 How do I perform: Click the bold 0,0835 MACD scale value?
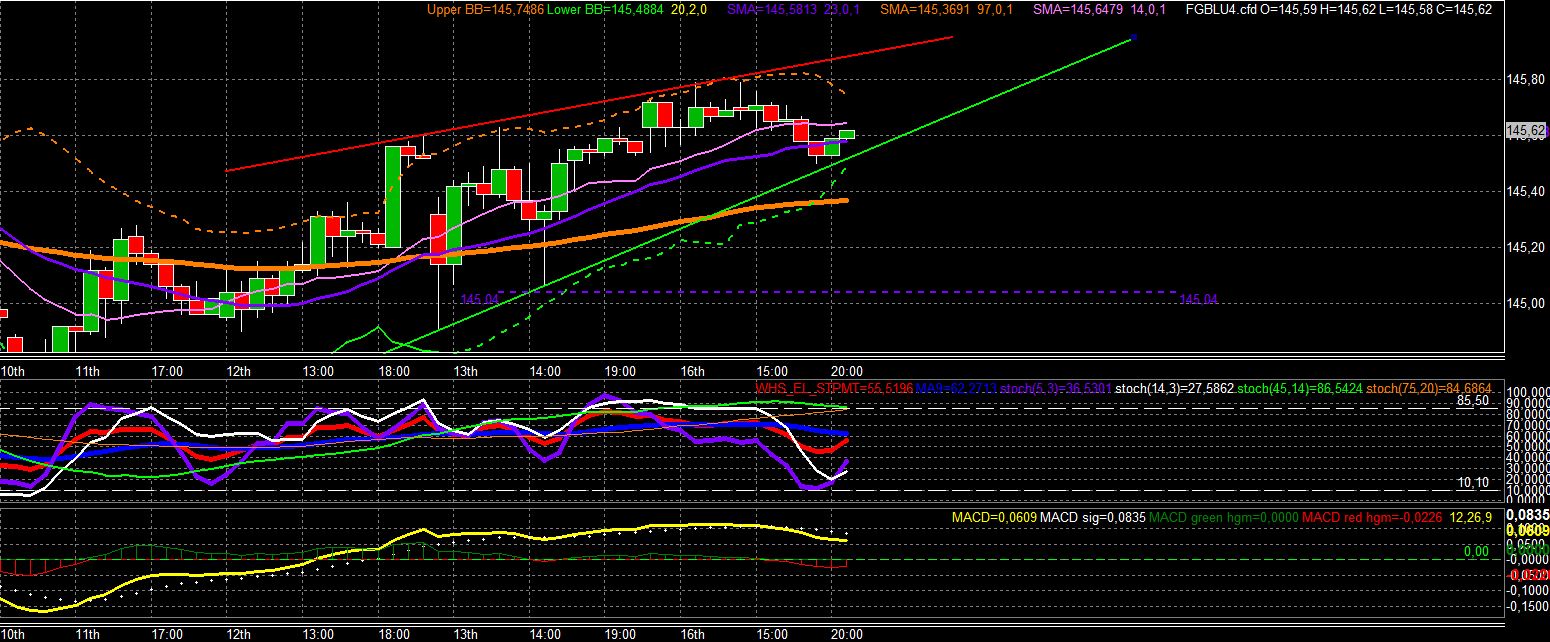point(1527,515)
